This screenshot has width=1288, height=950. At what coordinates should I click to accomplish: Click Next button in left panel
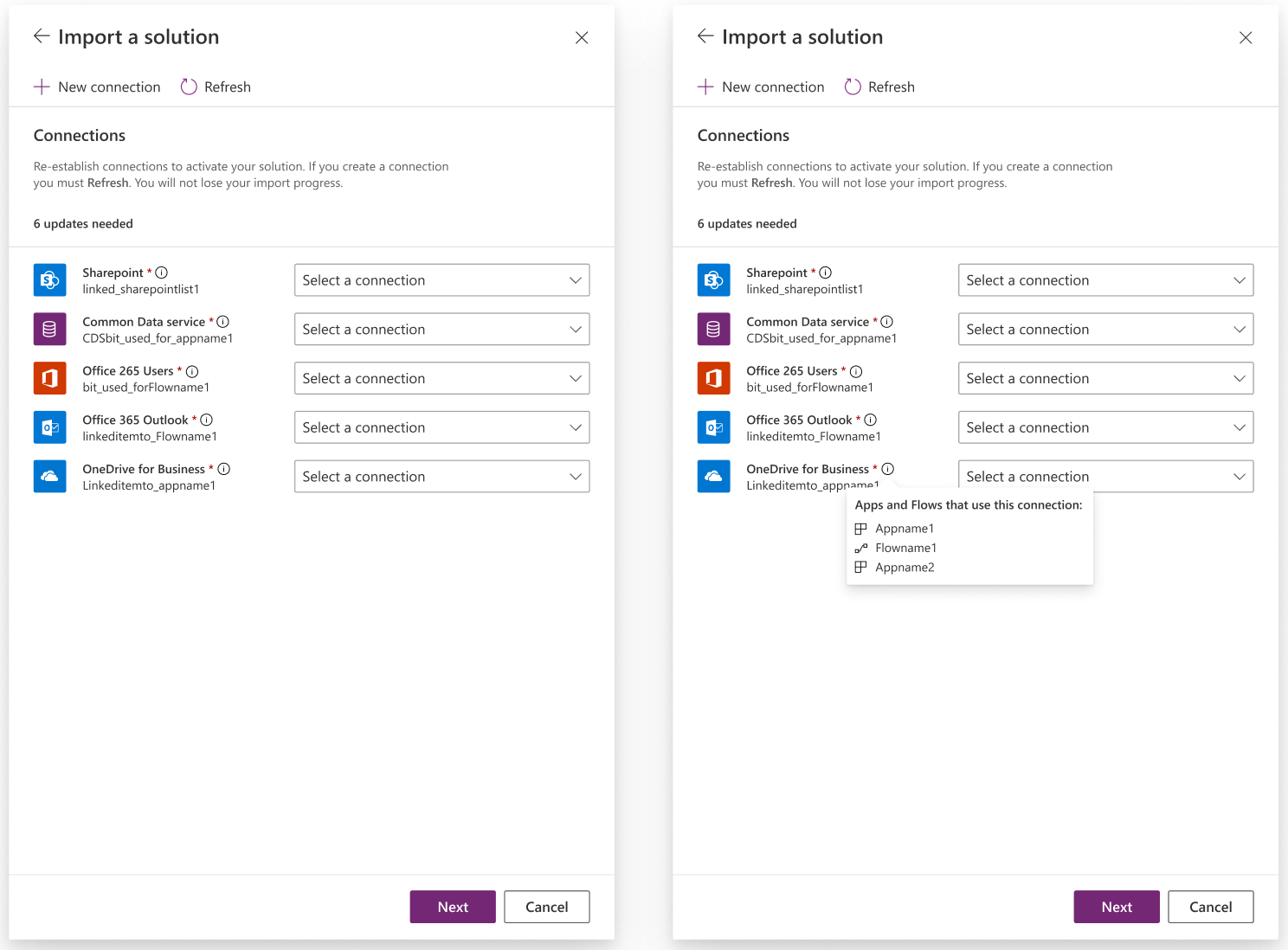453,907
